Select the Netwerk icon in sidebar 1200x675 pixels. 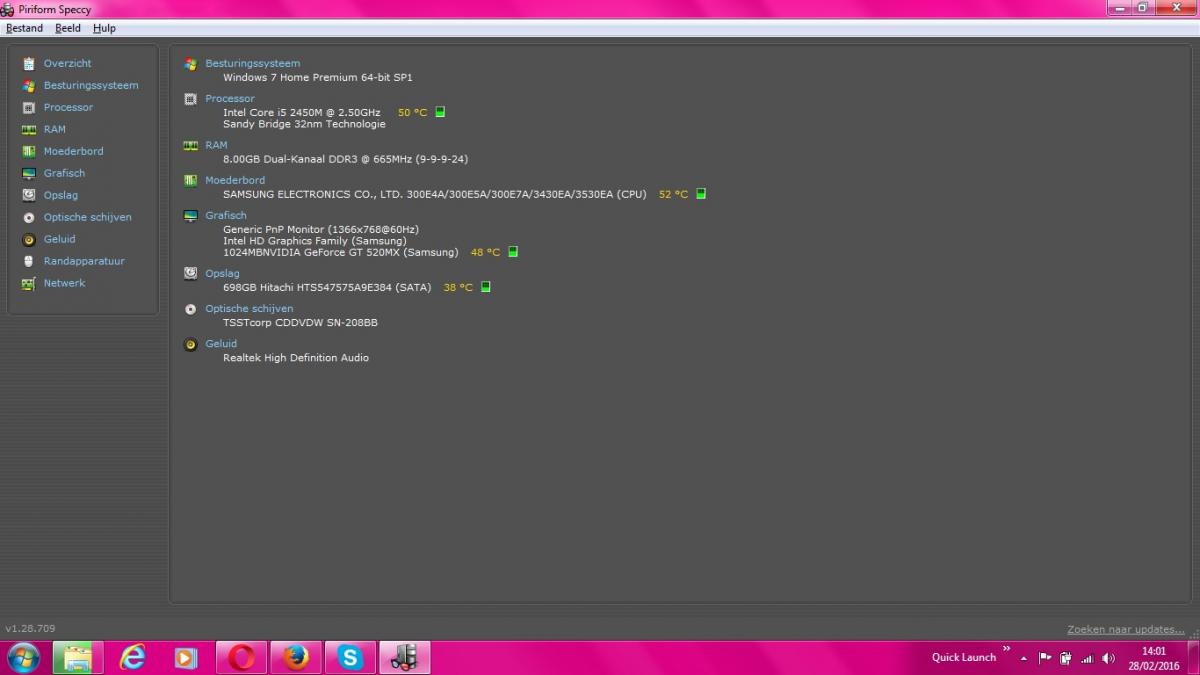29,283
